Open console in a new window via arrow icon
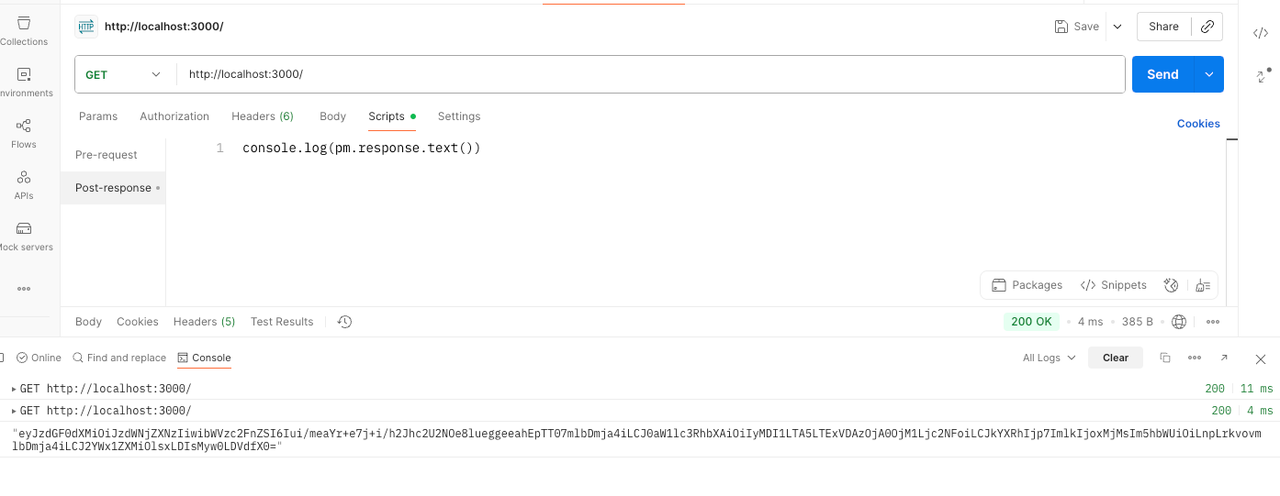1280x496 pixels. coord(1223,358)
